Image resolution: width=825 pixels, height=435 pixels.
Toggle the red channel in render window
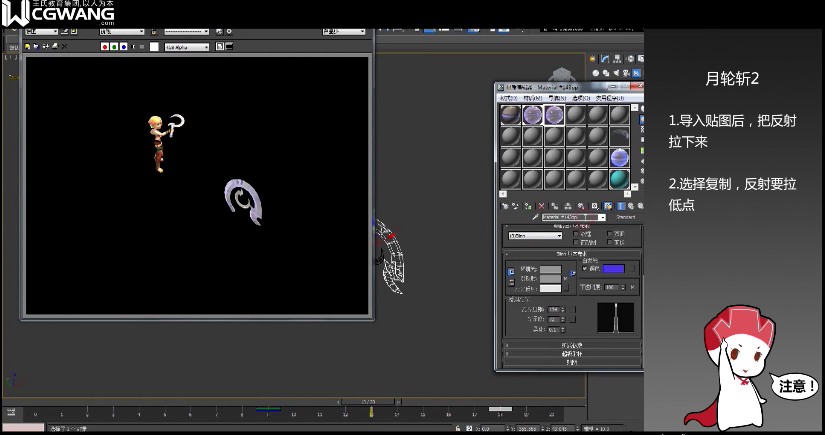pyautogui.click(x=105, y=47)
